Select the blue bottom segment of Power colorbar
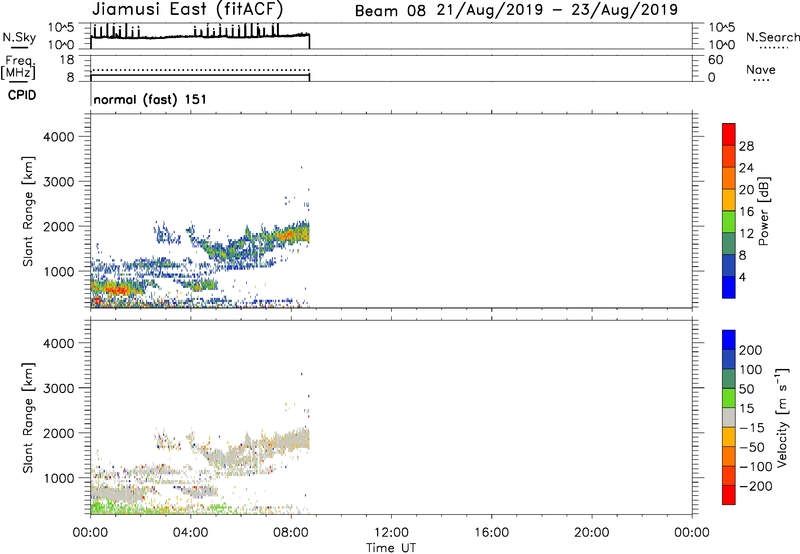 (x=729, y=287)
